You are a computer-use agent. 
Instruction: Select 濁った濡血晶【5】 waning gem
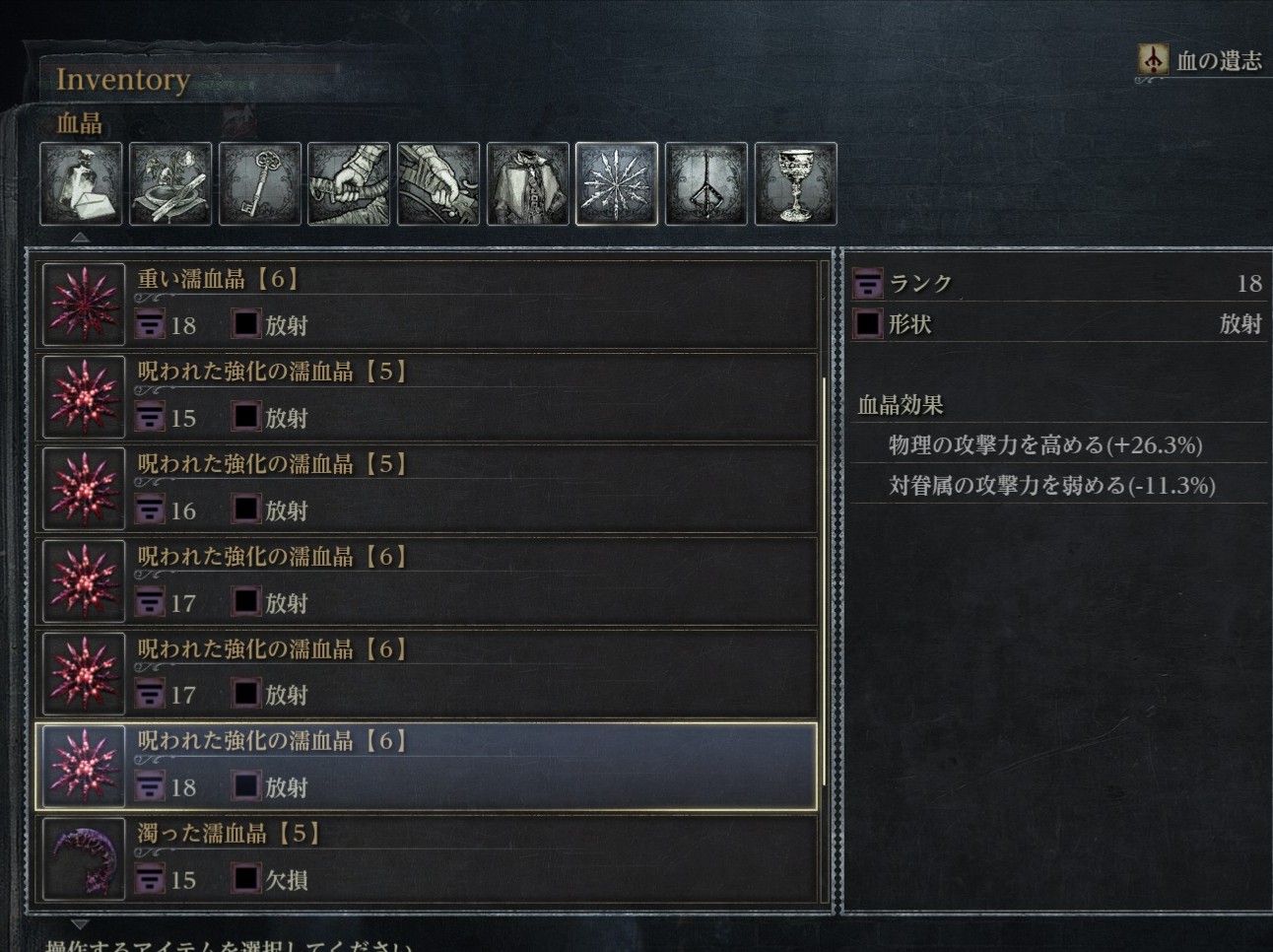427,859
